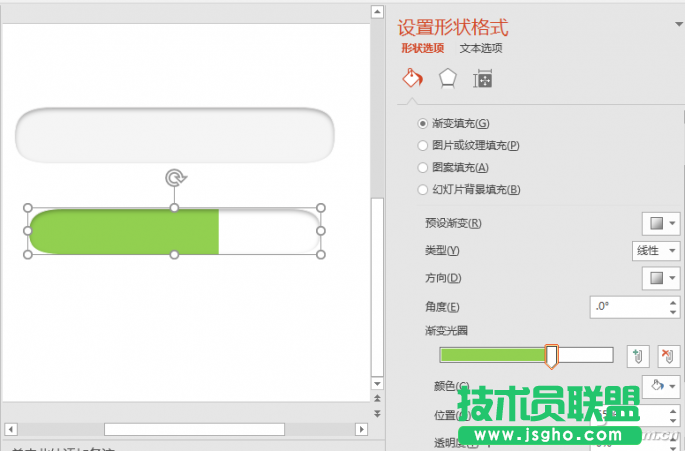Select the 幻灯片背景填充(B) option
This screenshot has height=451, width=685.
click(x=422, y=190)
